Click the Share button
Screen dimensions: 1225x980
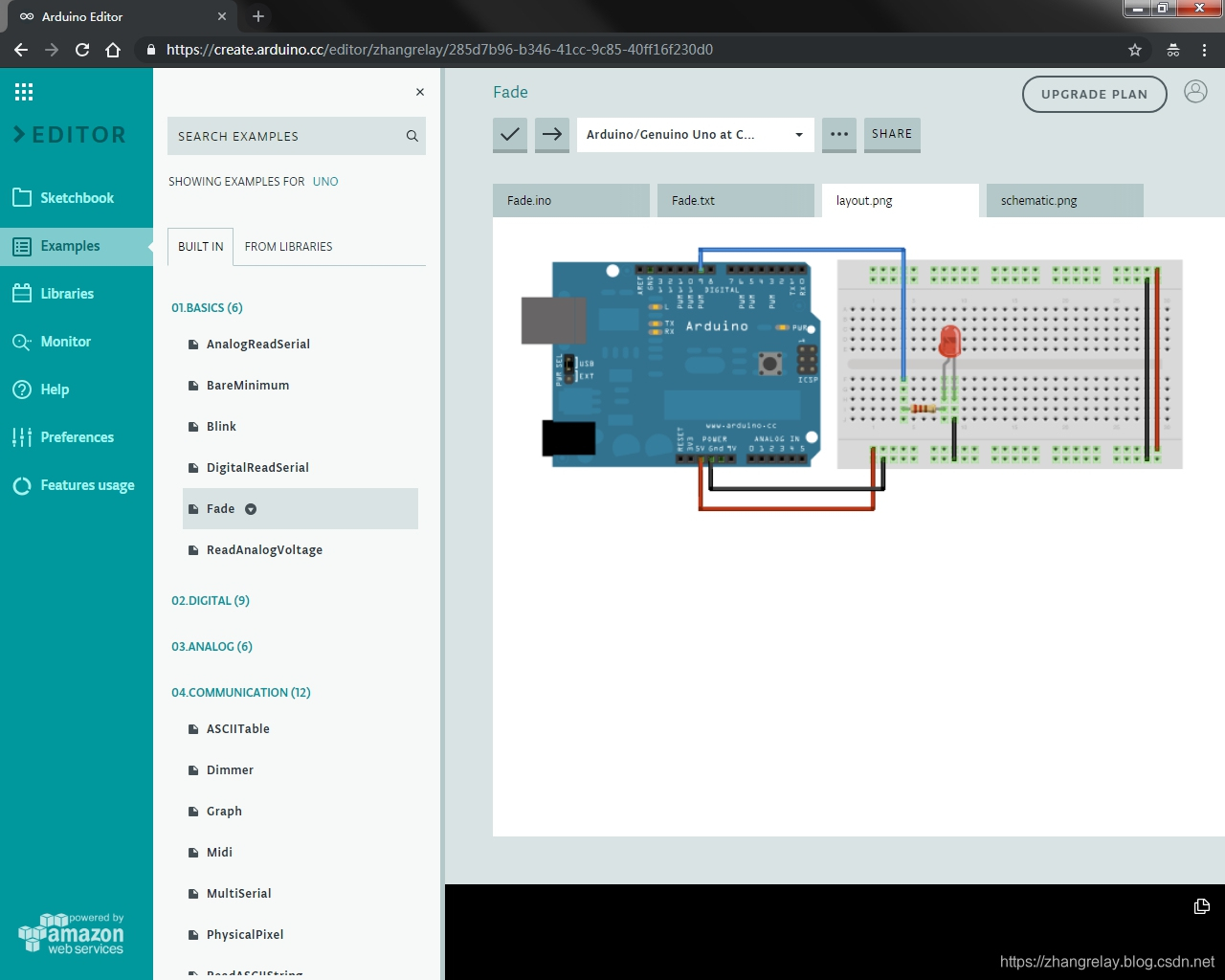892,134
